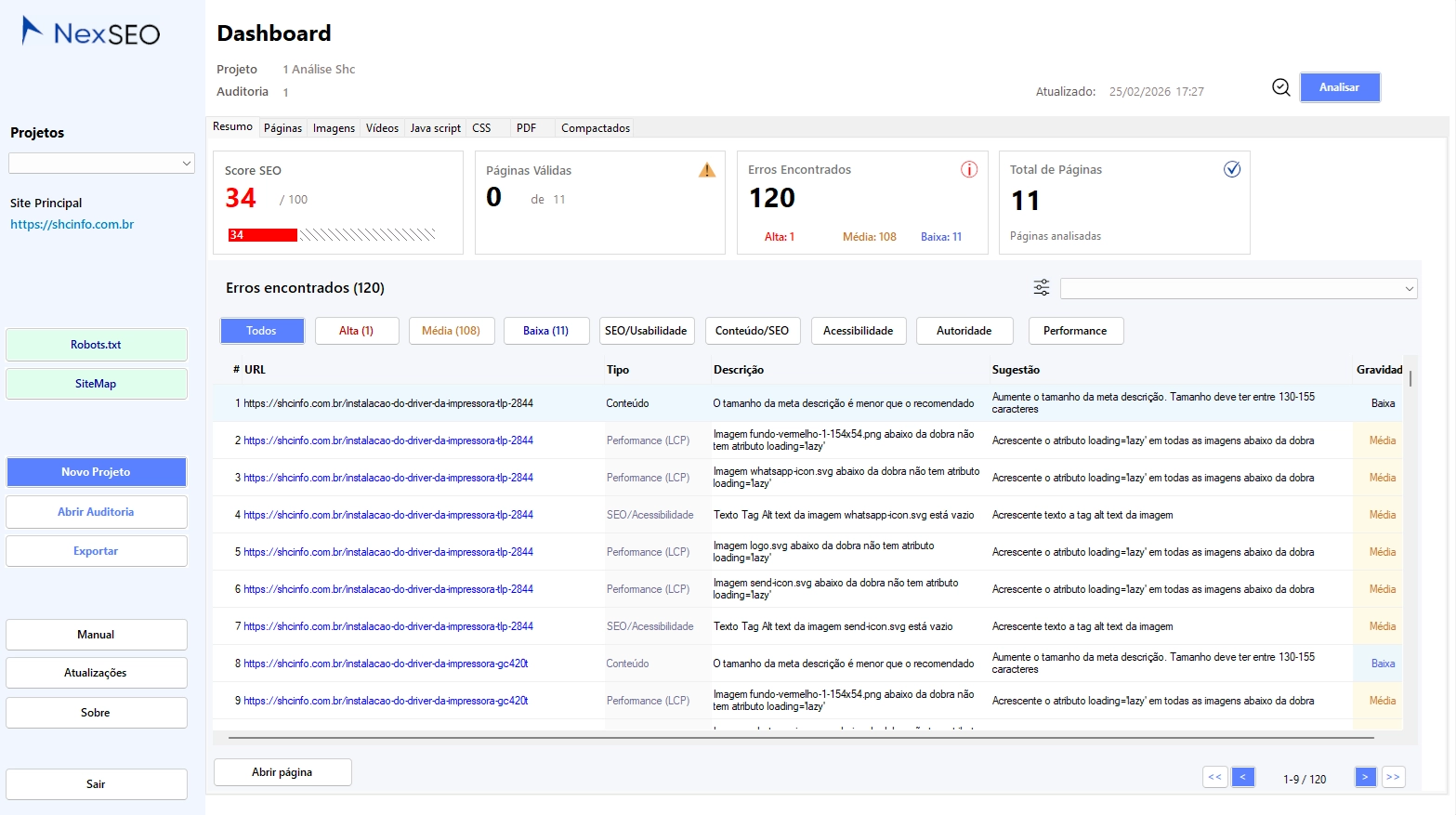Click the NexSEO logo
1456x815 pixels.
pyautogui.click(x=88, y=31)
